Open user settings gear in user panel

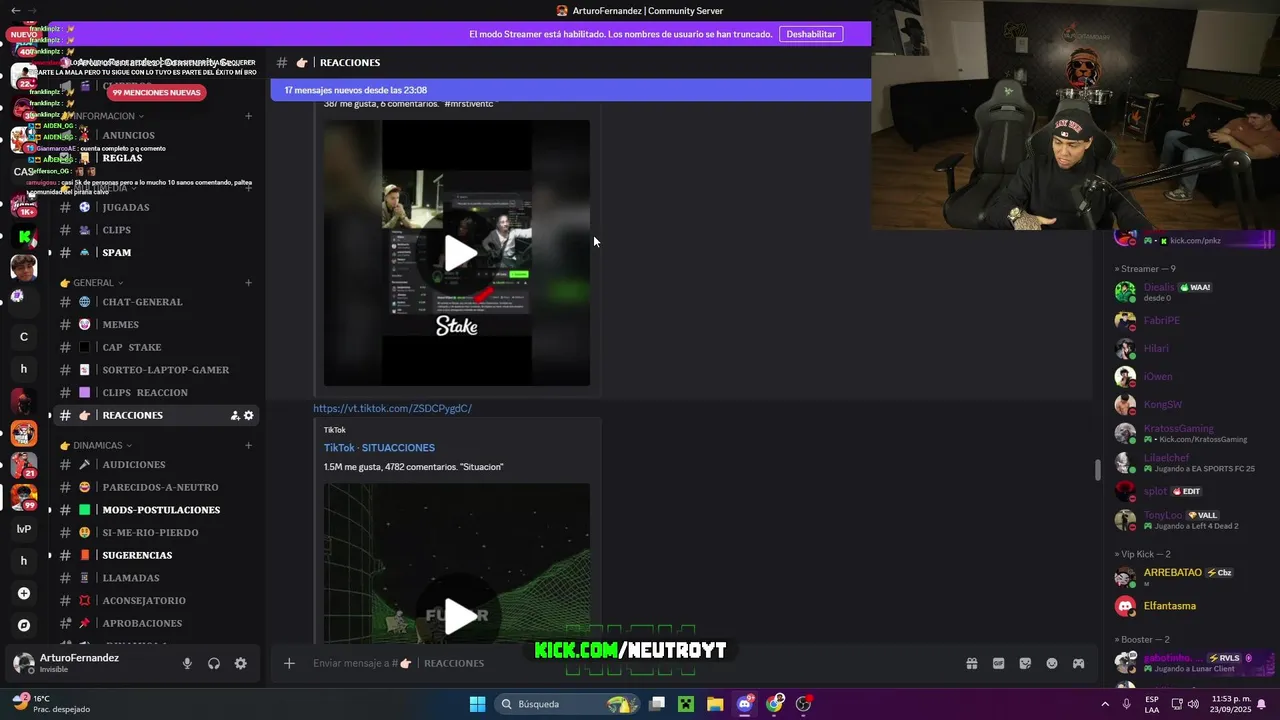coord(241,663)
